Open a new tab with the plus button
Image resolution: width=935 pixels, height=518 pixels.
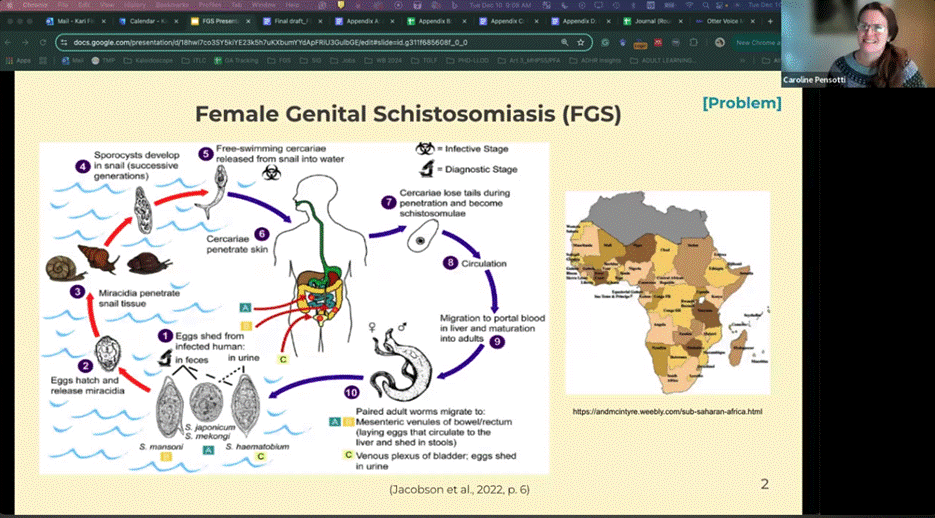[x=770, y=20]
